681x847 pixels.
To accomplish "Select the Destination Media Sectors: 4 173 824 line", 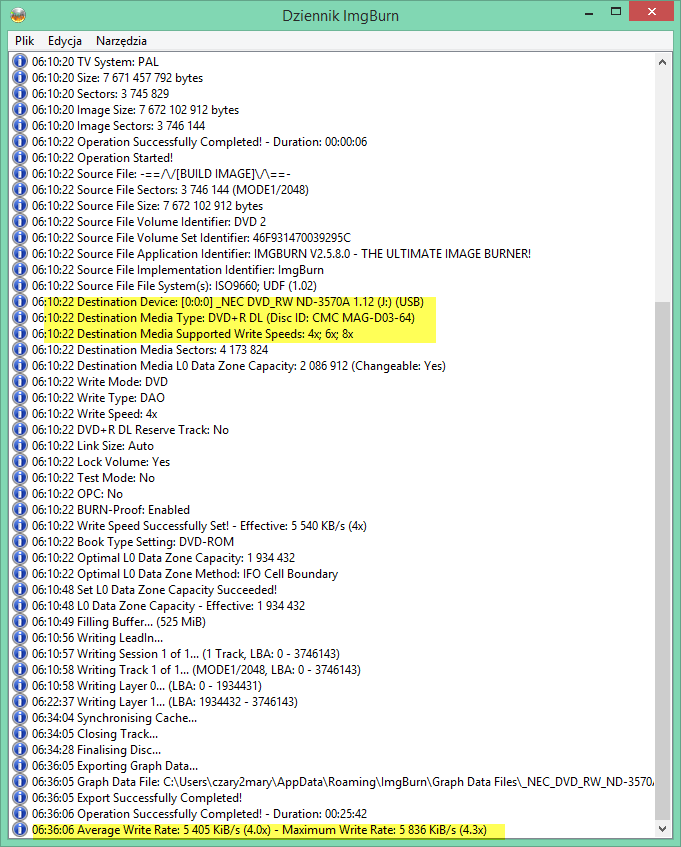I will pos(150,349).
